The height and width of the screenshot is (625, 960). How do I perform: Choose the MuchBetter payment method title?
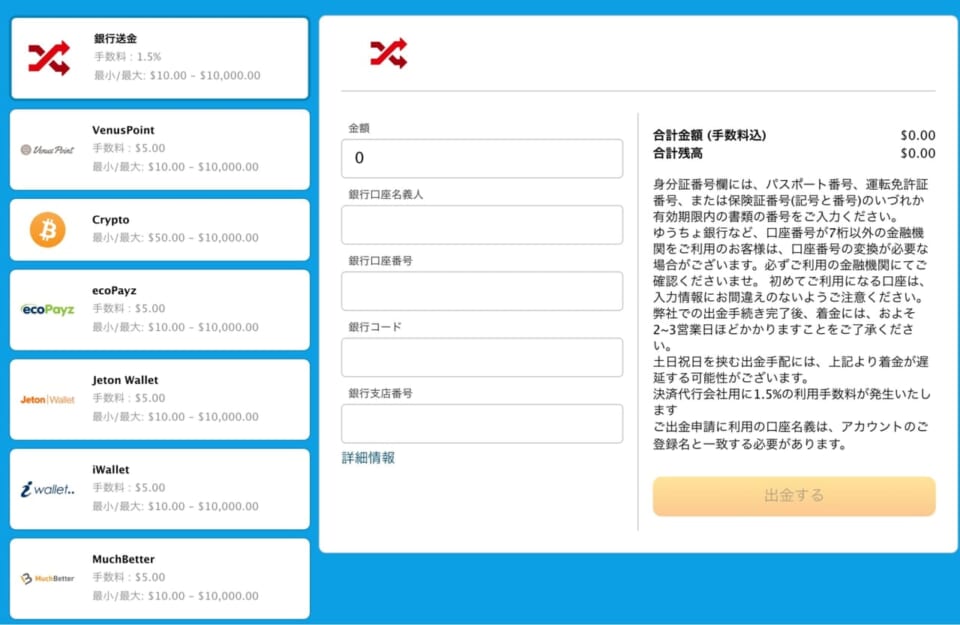(123, 559)
